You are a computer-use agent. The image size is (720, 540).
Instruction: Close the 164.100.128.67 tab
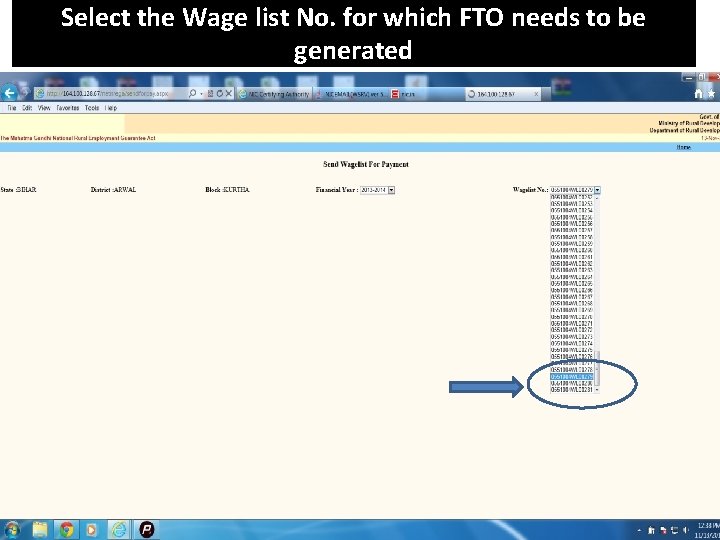[536, 94]
